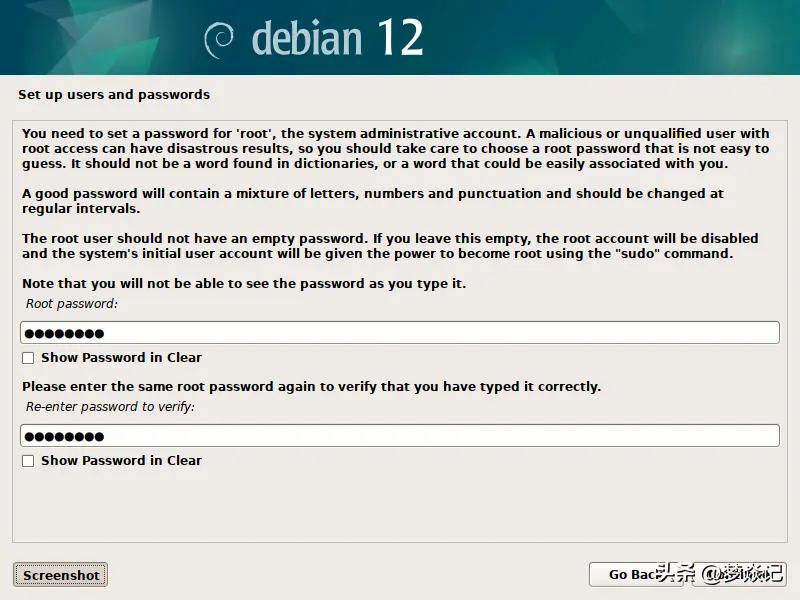Click the paragraph starting "A good password"
Screen dimensions: 800x600
pos(372,201)
